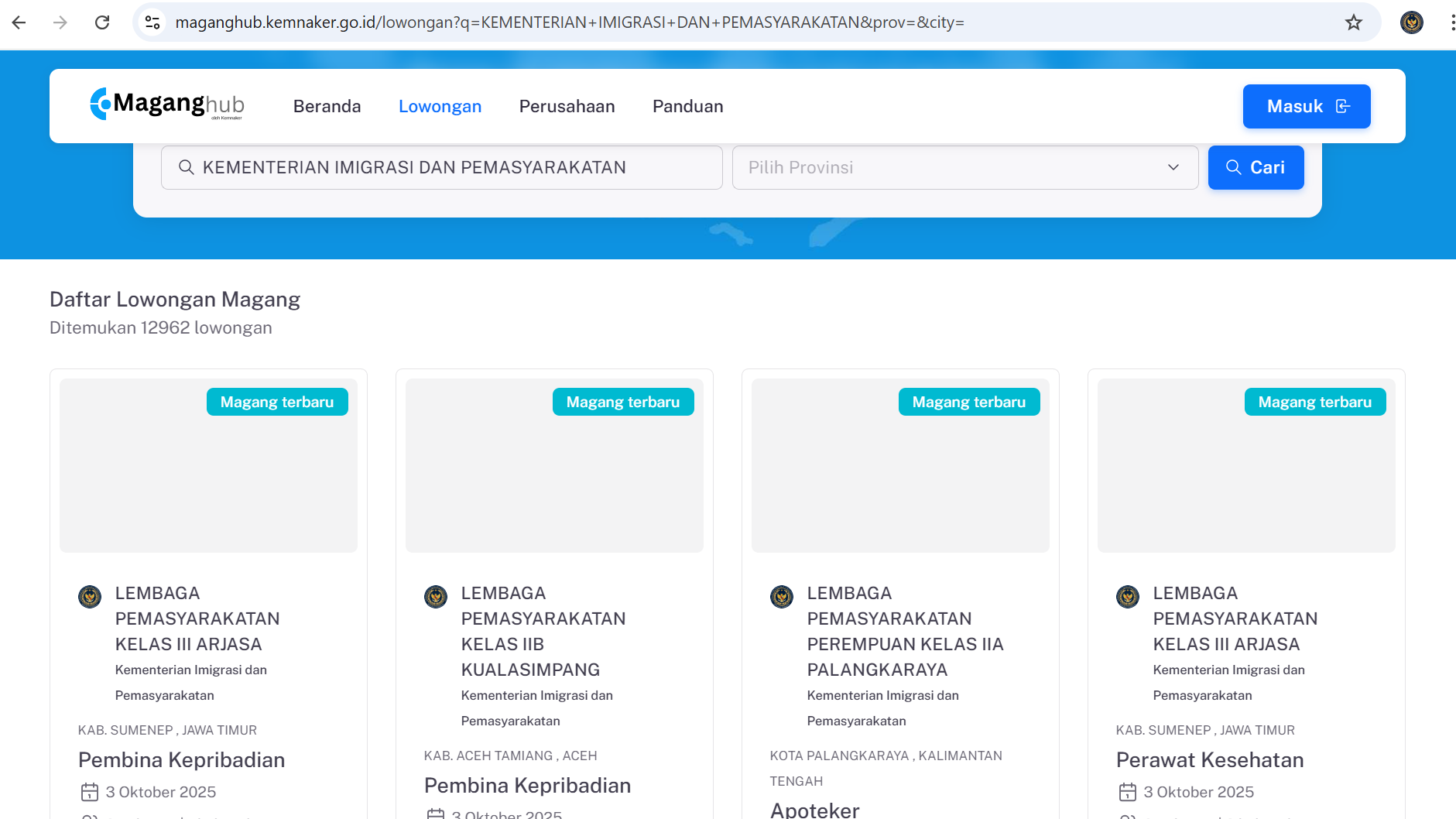Open the Panduan navigation link

click(687, 106)
